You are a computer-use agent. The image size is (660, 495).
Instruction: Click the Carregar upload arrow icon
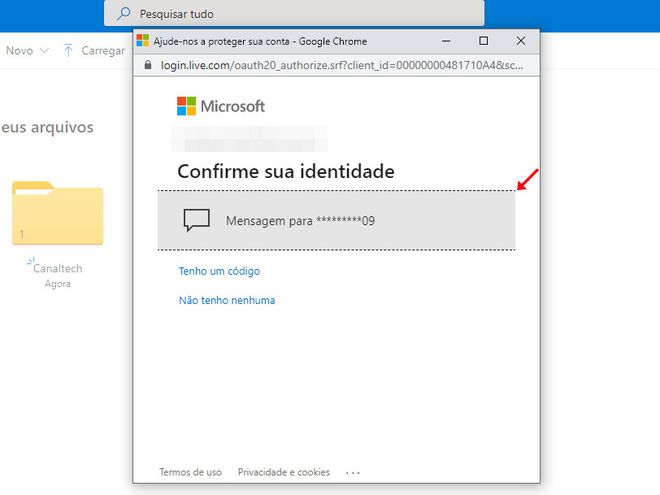(x=68, y=51)
